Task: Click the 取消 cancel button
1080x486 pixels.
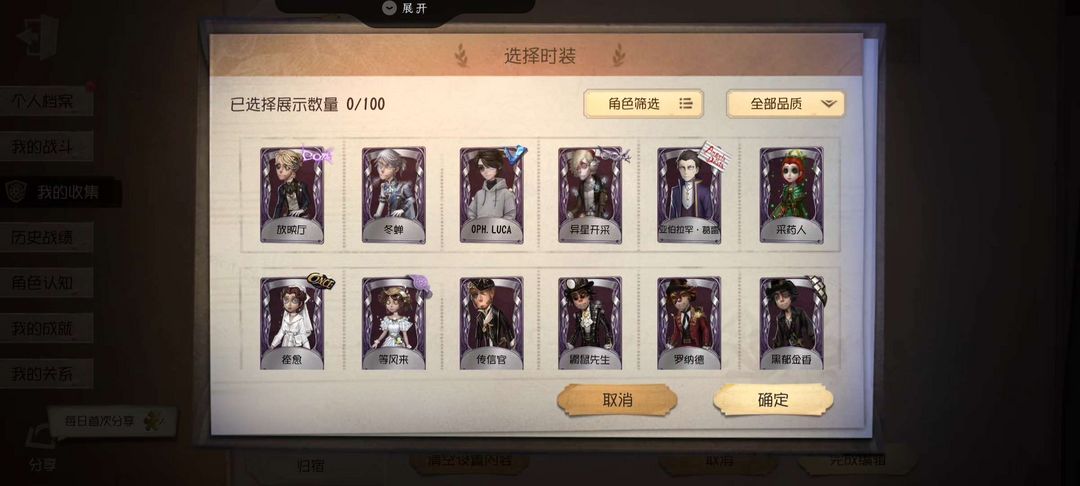Action: click(616, 400)
